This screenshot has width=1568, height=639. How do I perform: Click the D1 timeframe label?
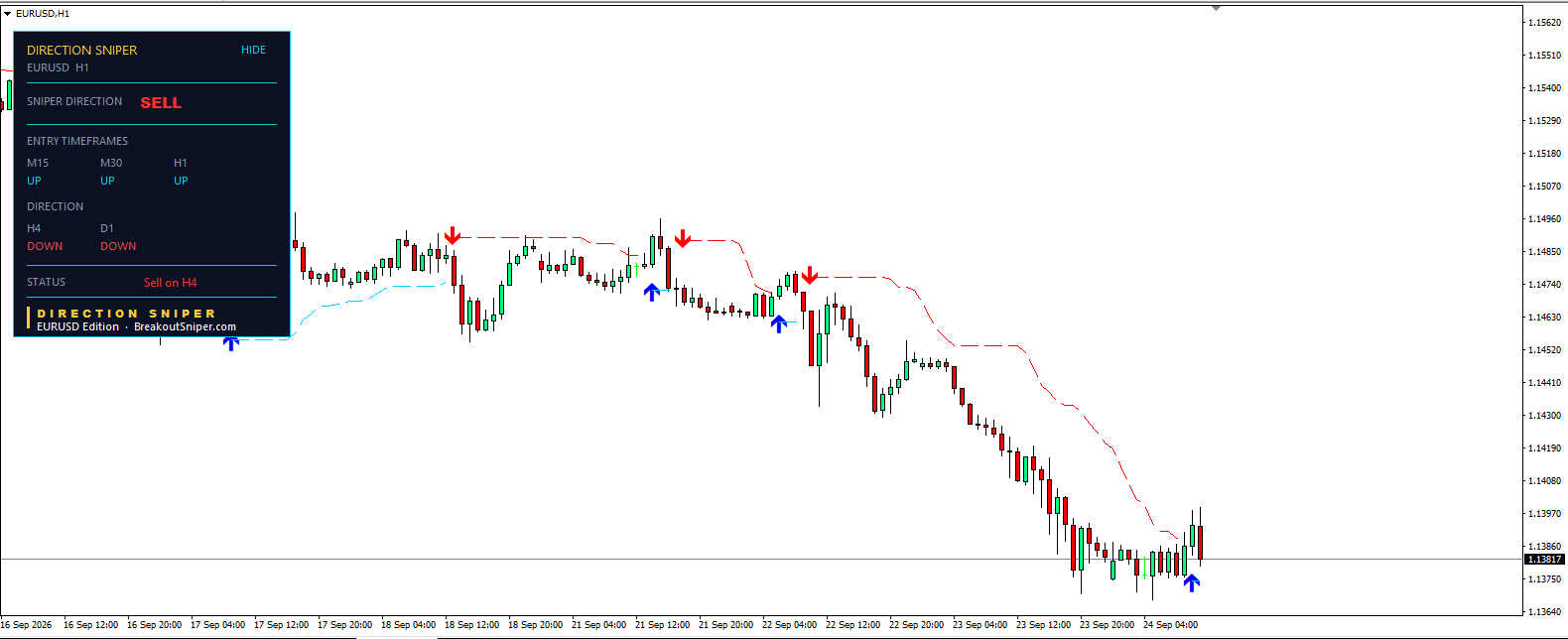107,228
